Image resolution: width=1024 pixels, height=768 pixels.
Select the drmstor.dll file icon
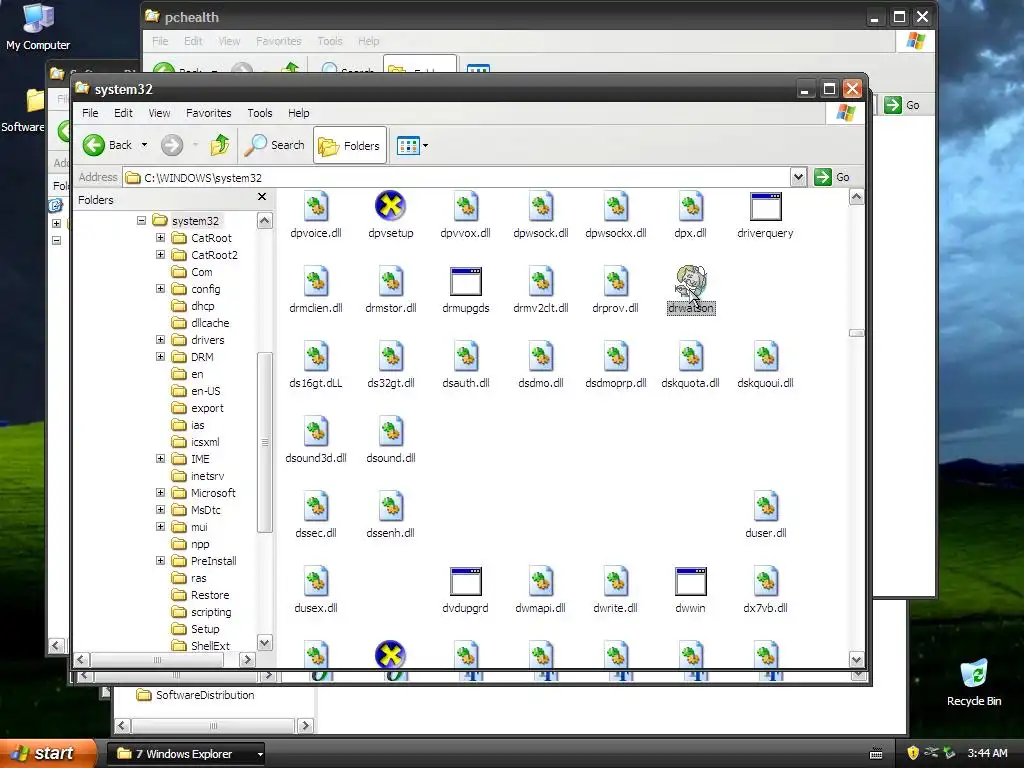click(391, 281)
